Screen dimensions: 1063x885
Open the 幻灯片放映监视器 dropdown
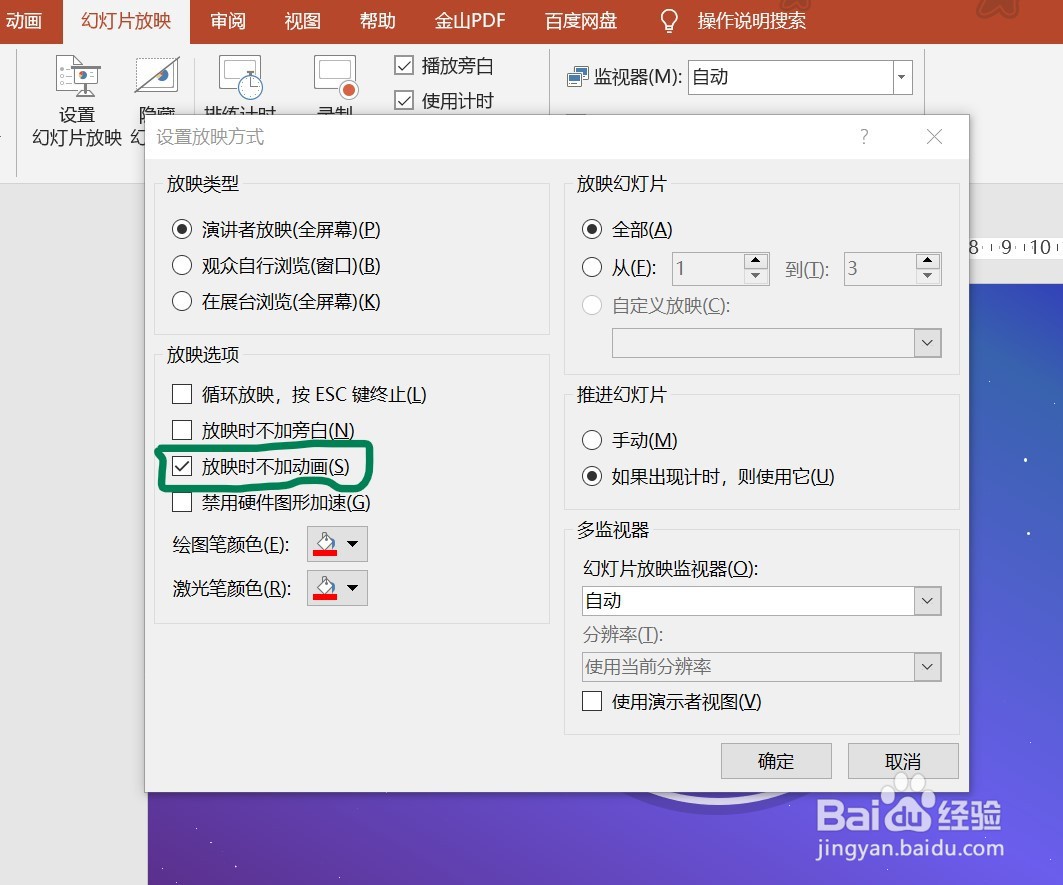point(927,601)
